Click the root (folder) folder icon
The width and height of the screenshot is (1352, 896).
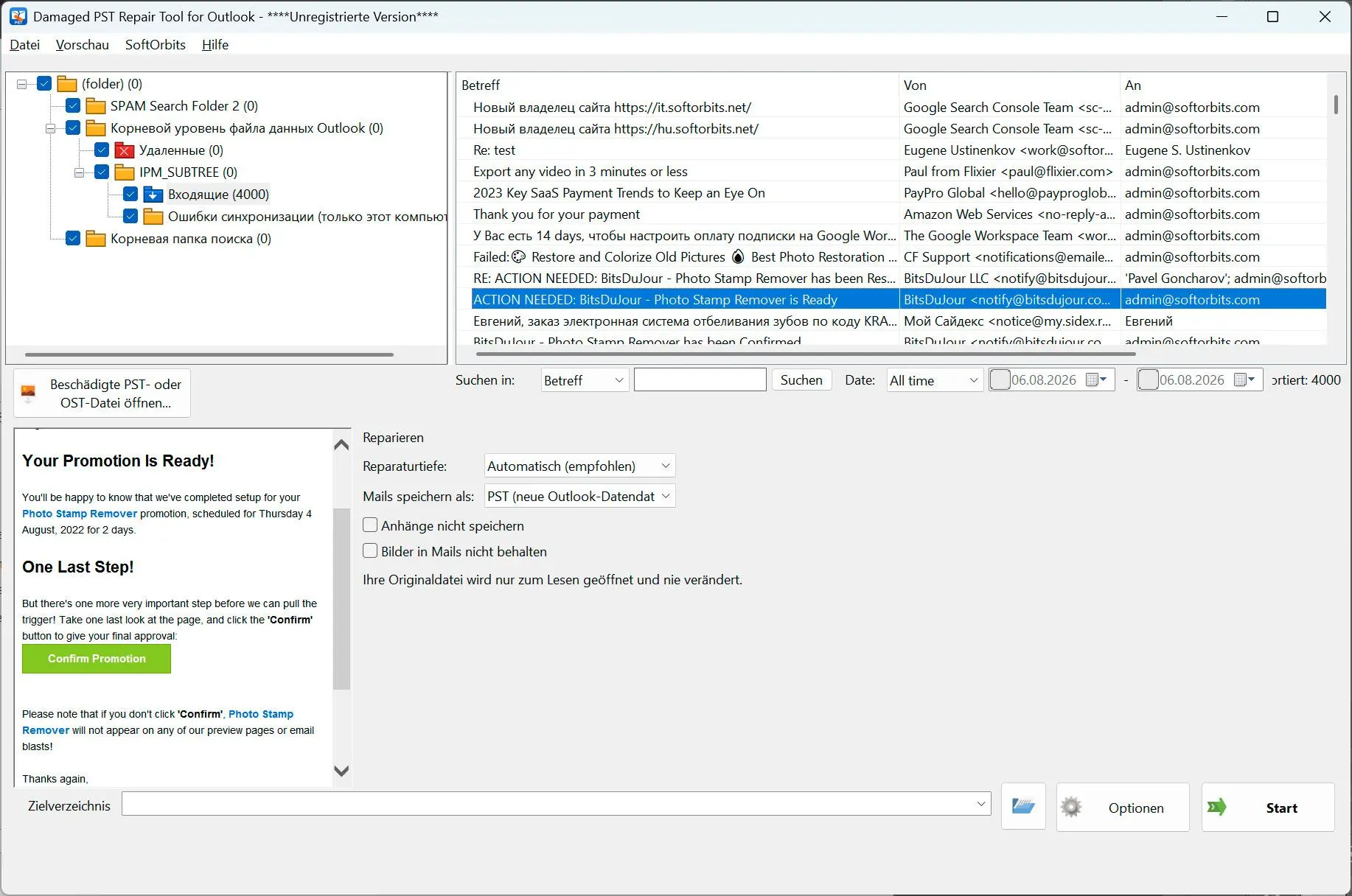[67, 84]
